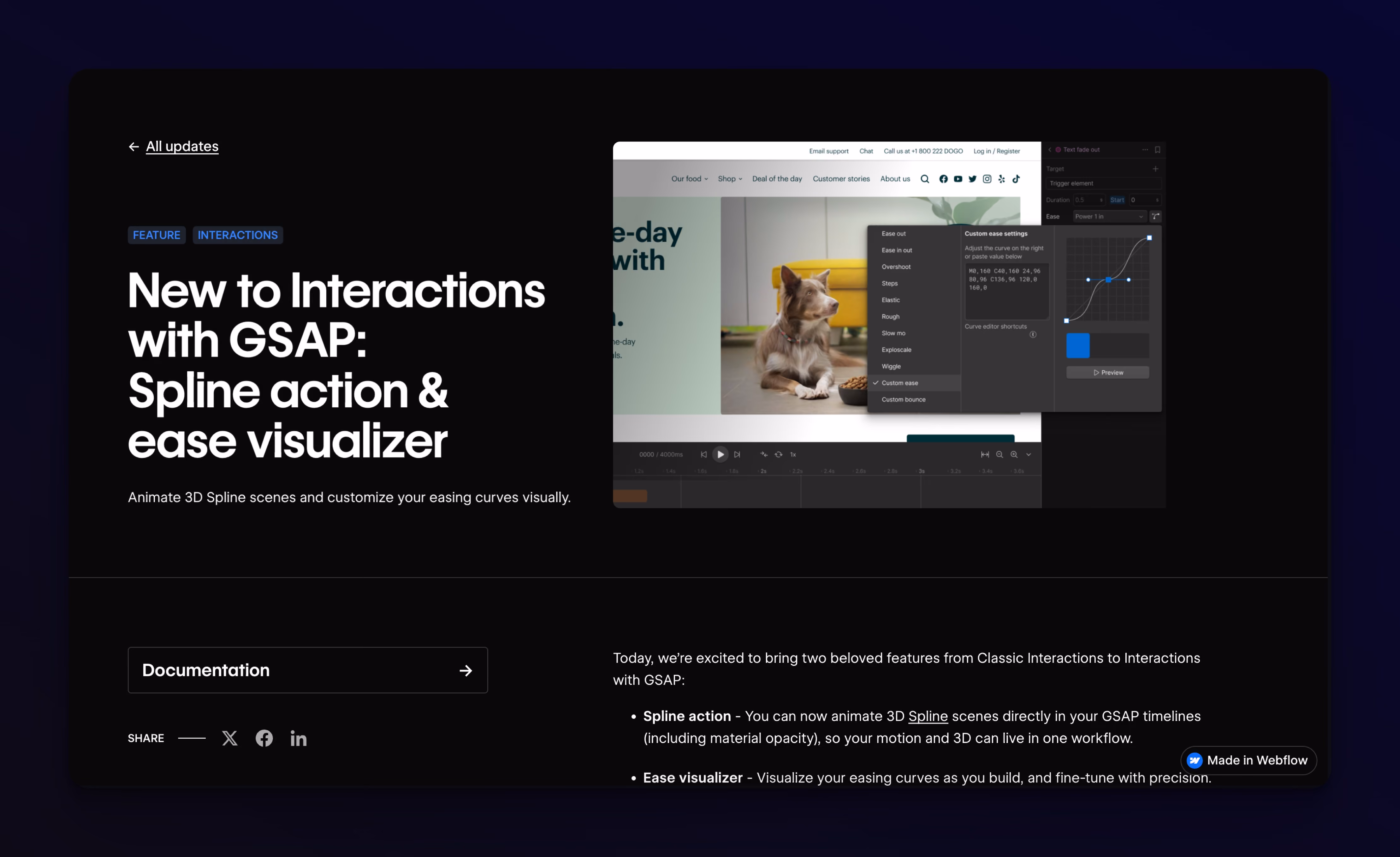The image size is (1400, 857).
Task: Select the INTERACTIONS tag
Action: click(x=238, y=235)
